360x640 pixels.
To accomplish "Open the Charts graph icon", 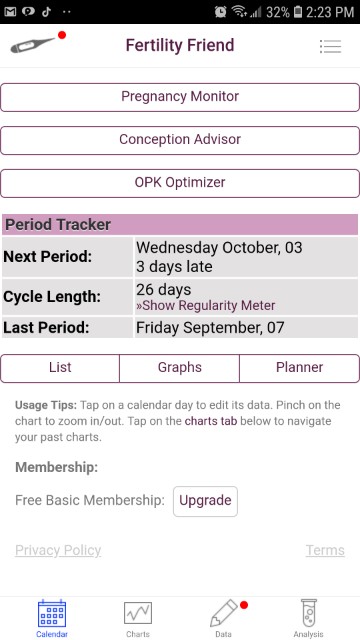I will pos(138,613).
